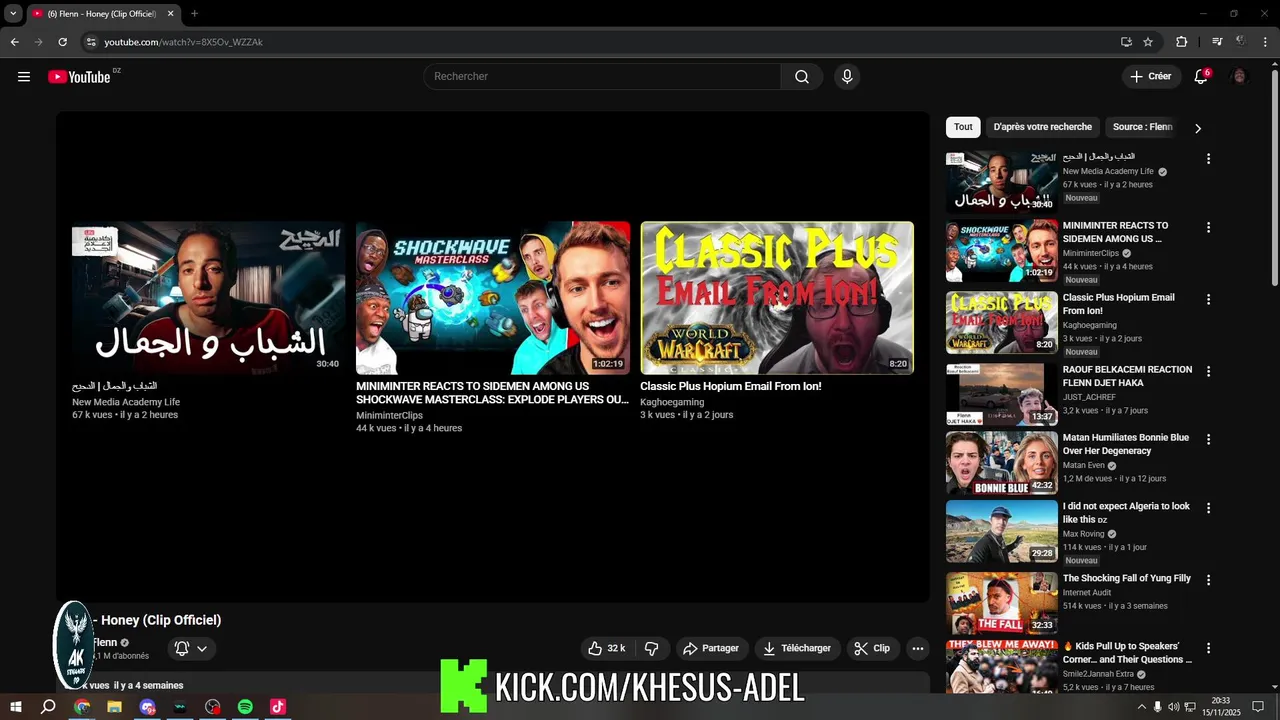This screenshot has width=1280, height=720.
Task: Click the Partager button
Action: click(711, 648)
